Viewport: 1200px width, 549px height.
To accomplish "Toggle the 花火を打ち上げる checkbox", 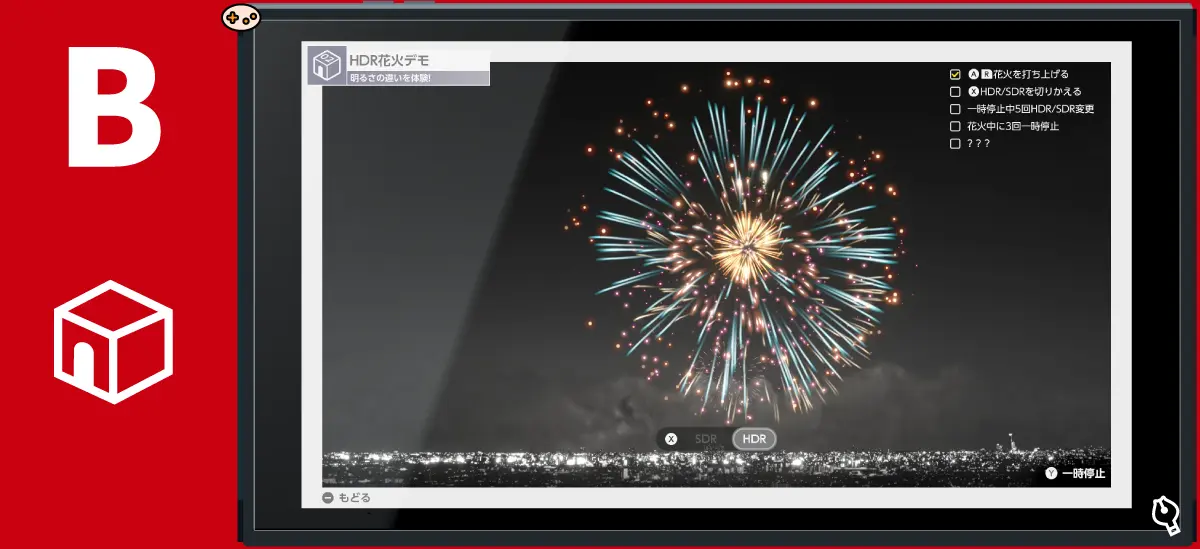I will click(x=955, y=74).
